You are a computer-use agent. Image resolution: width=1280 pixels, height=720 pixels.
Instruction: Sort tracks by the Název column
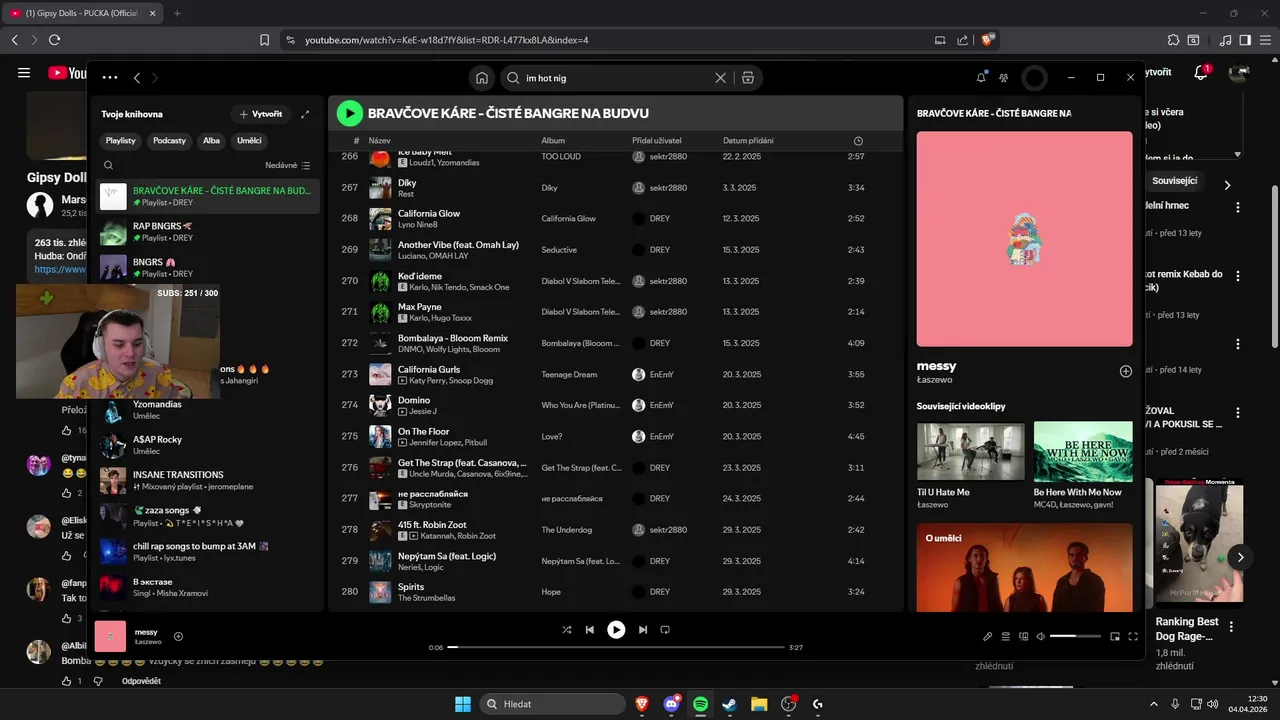tap(379, 141)
